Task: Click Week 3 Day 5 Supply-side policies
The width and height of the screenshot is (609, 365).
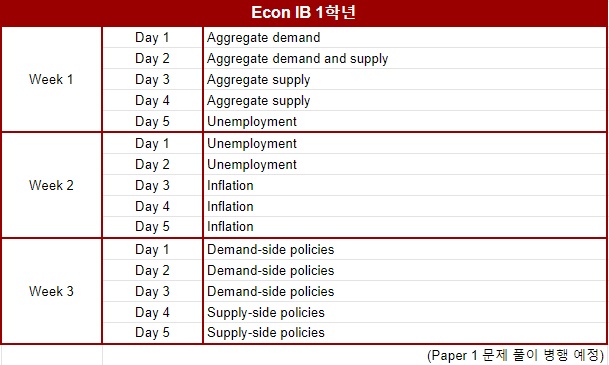Action: 405,333
